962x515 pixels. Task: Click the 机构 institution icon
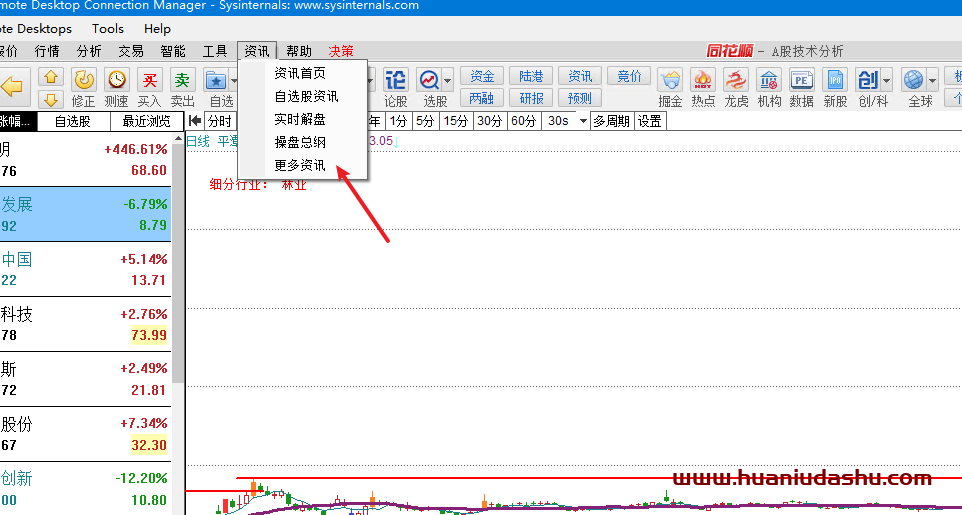(x=769, y=81)
